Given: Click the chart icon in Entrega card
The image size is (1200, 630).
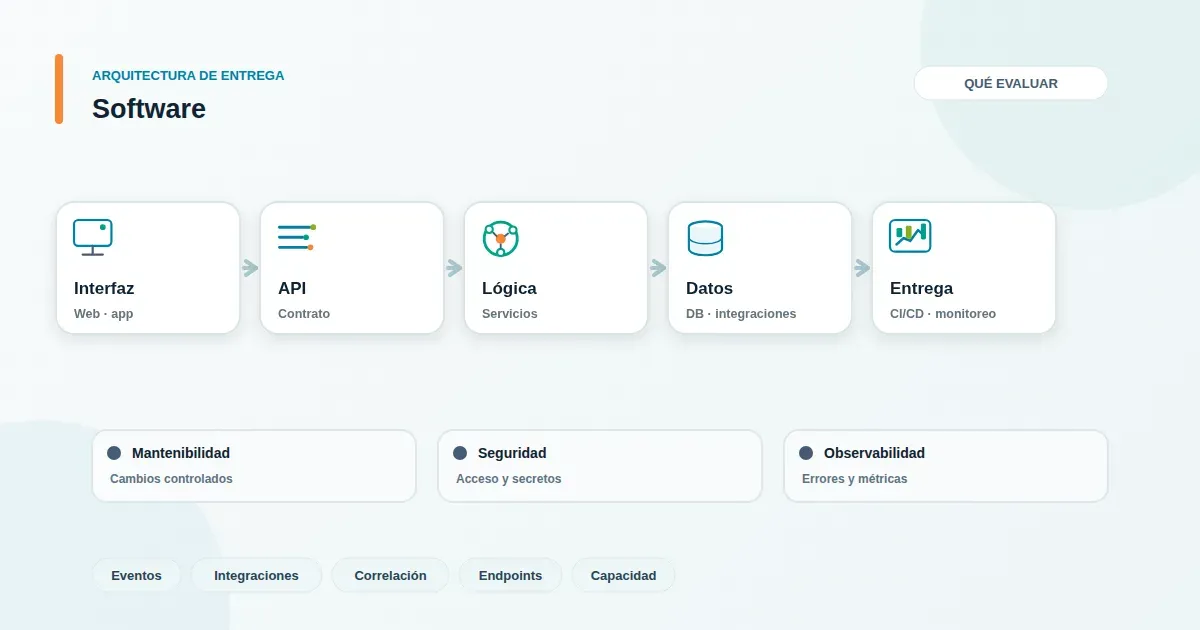Looking at the screenshot, I should [910, 236].
